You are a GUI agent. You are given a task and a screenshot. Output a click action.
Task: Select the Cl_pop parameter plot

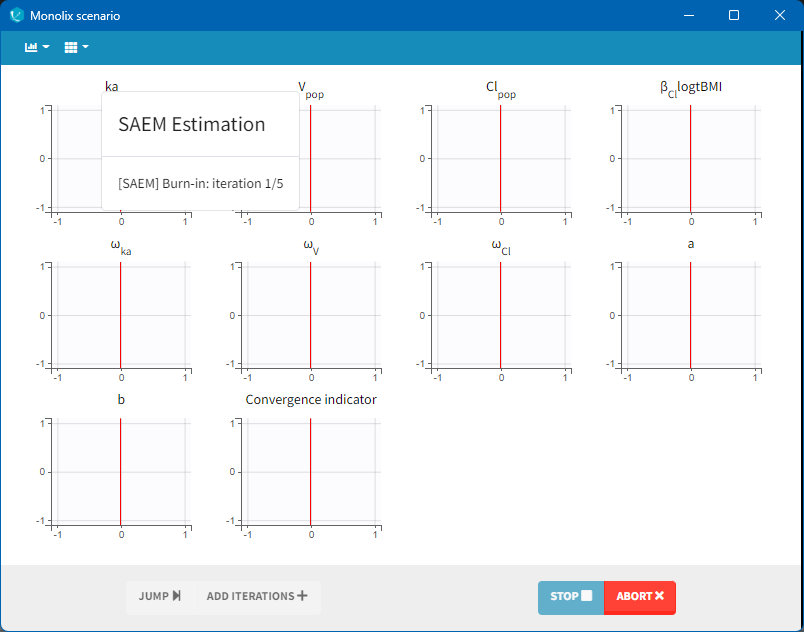point(501,158)
